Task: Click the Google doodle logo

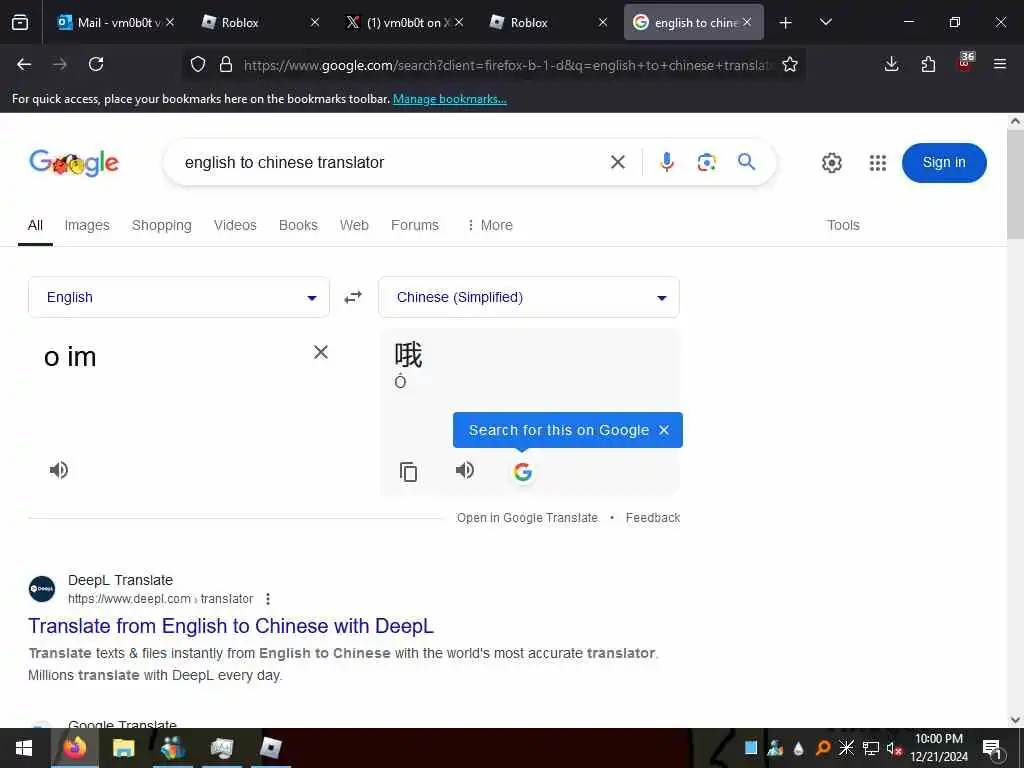Action: click(74, 163)
